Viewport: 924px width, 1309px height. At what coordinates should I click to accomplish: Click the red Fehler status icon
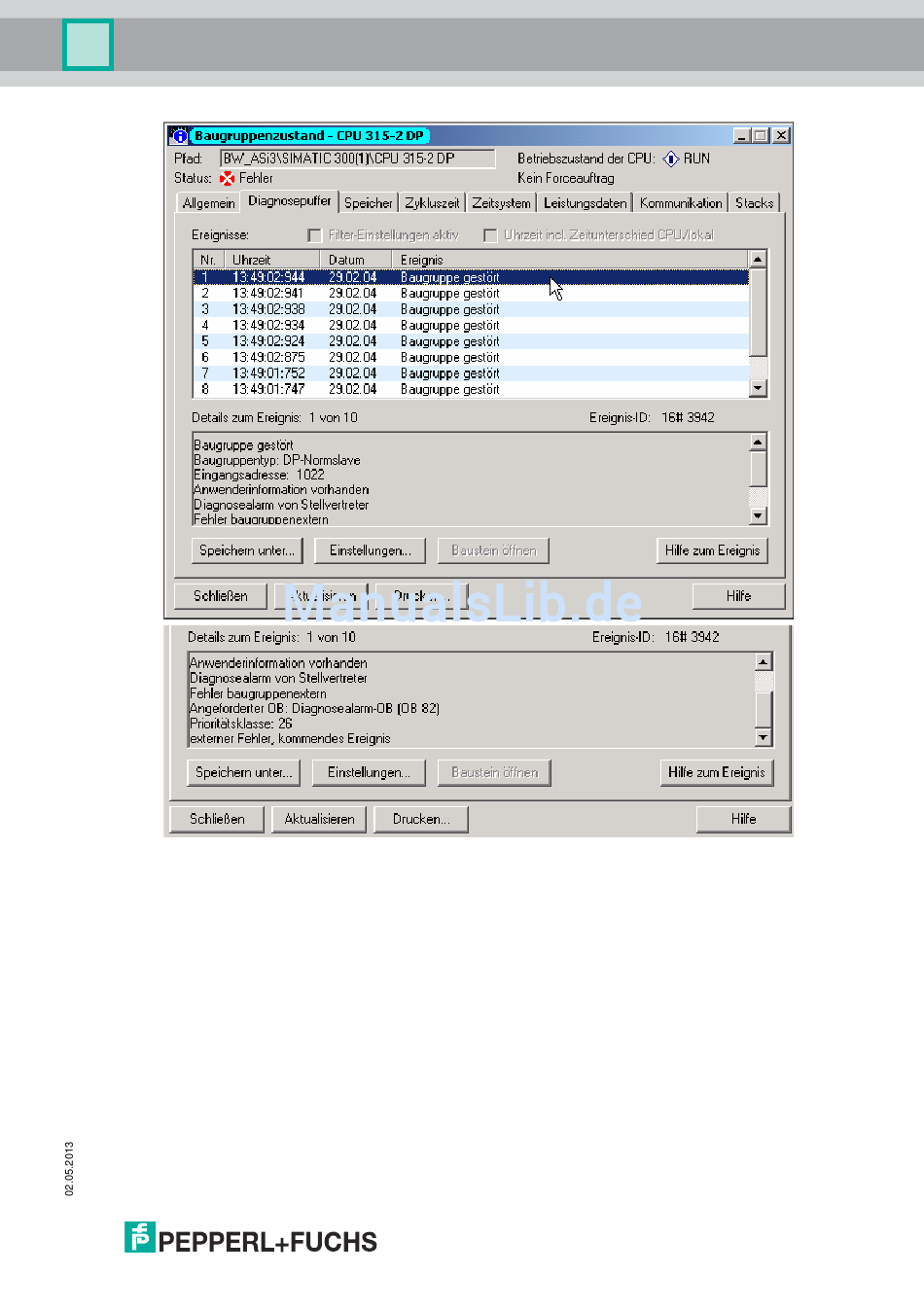[x=227, y=178]
